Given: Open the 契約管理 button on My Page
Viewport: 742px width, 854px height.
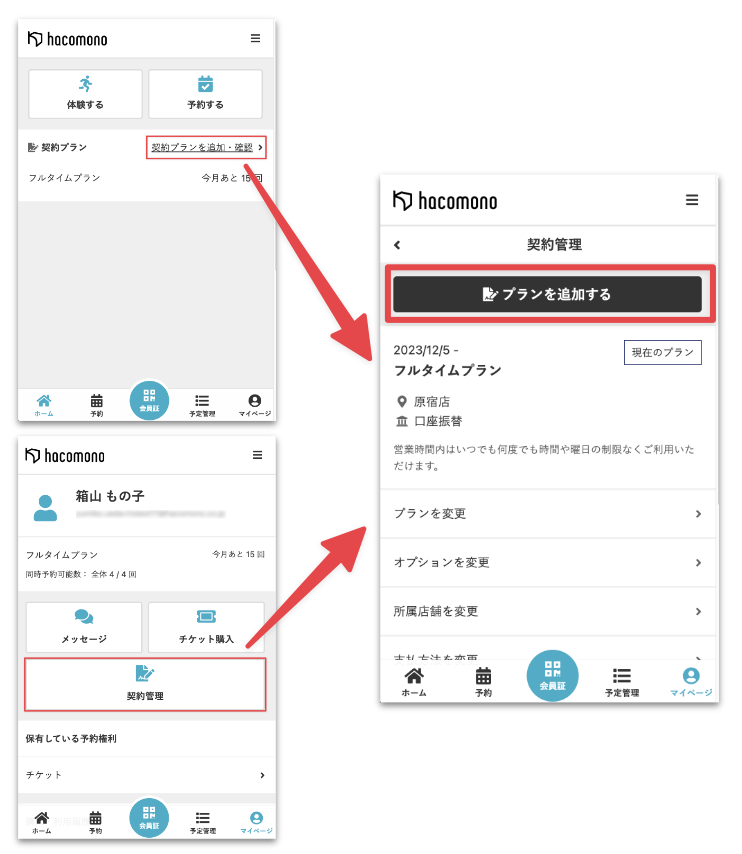Looking at the screenshot, I should (x=146, y=684).
